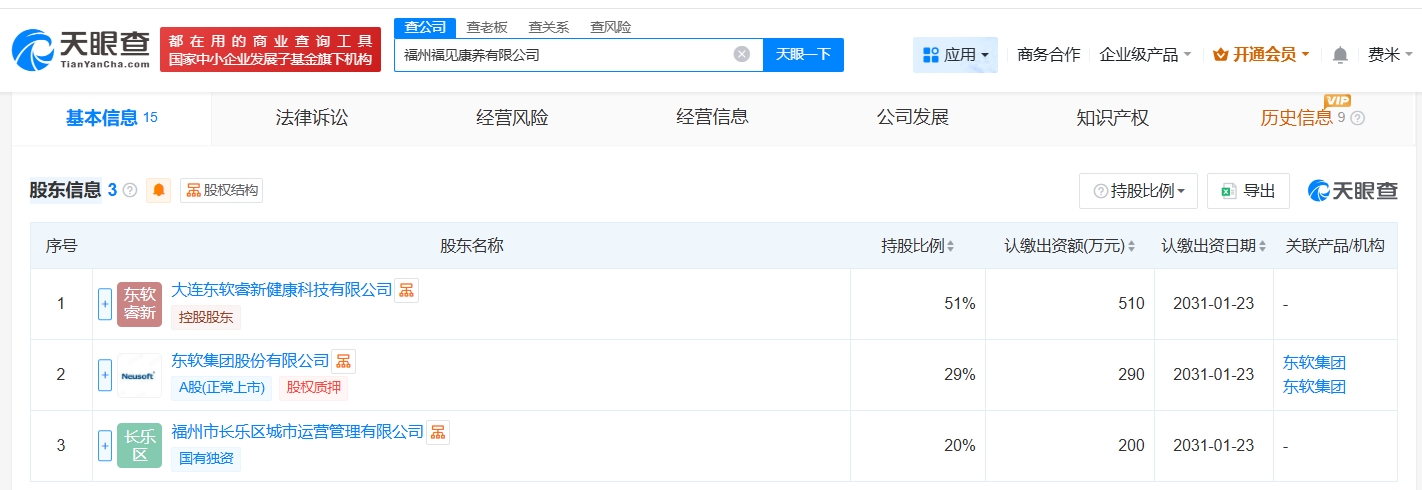
Task: Open equity structure icon next to 福州市长乐区城市运营管理有限公司
Action: pos(437,432)
